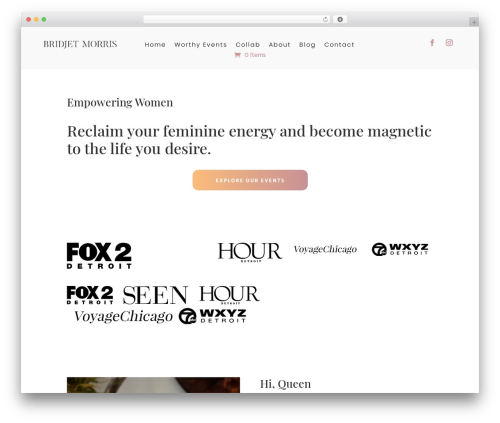The image size is (500, 423).
Task: Open the Instagram social icon
Action: pyautogui.click(x=449, y=43)
